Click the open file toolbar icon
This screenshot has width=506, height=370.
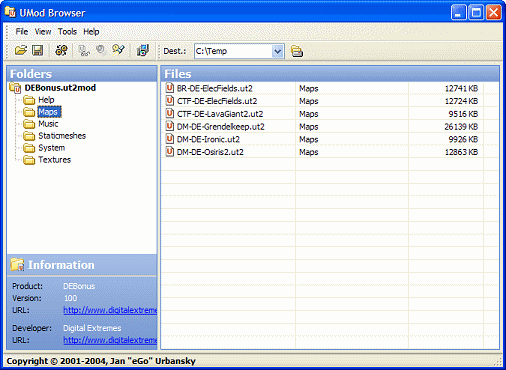click(x=21, y=51)
